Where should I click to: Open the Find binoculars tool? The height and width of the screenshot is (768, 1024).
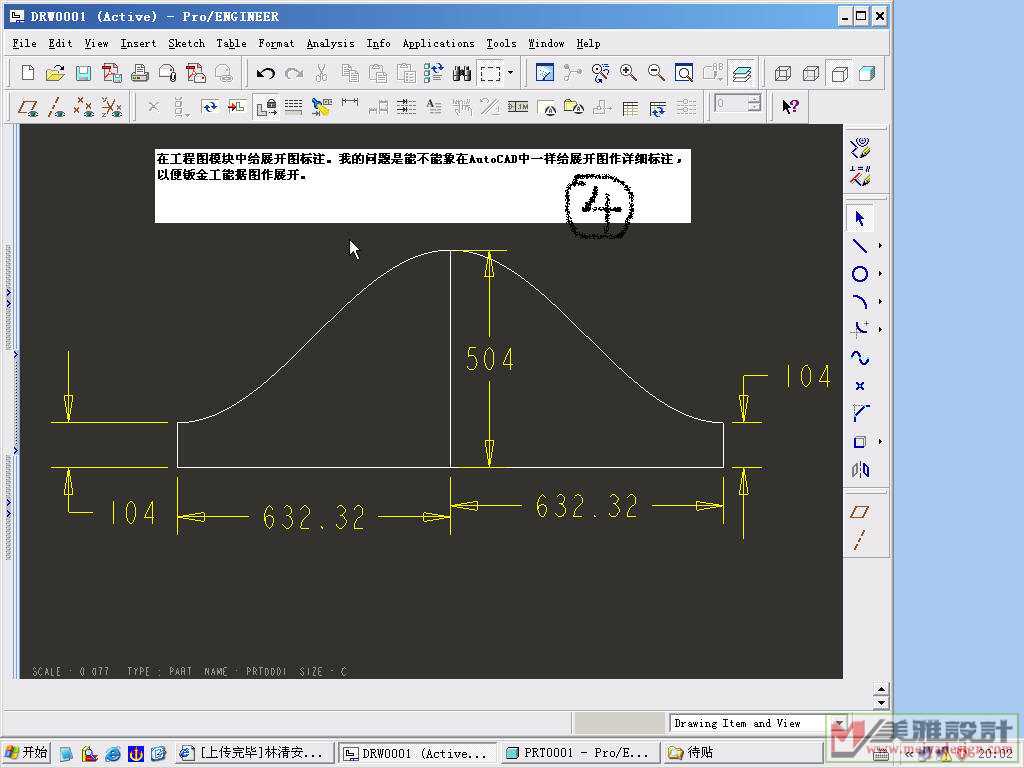click(x=462, y=73)
